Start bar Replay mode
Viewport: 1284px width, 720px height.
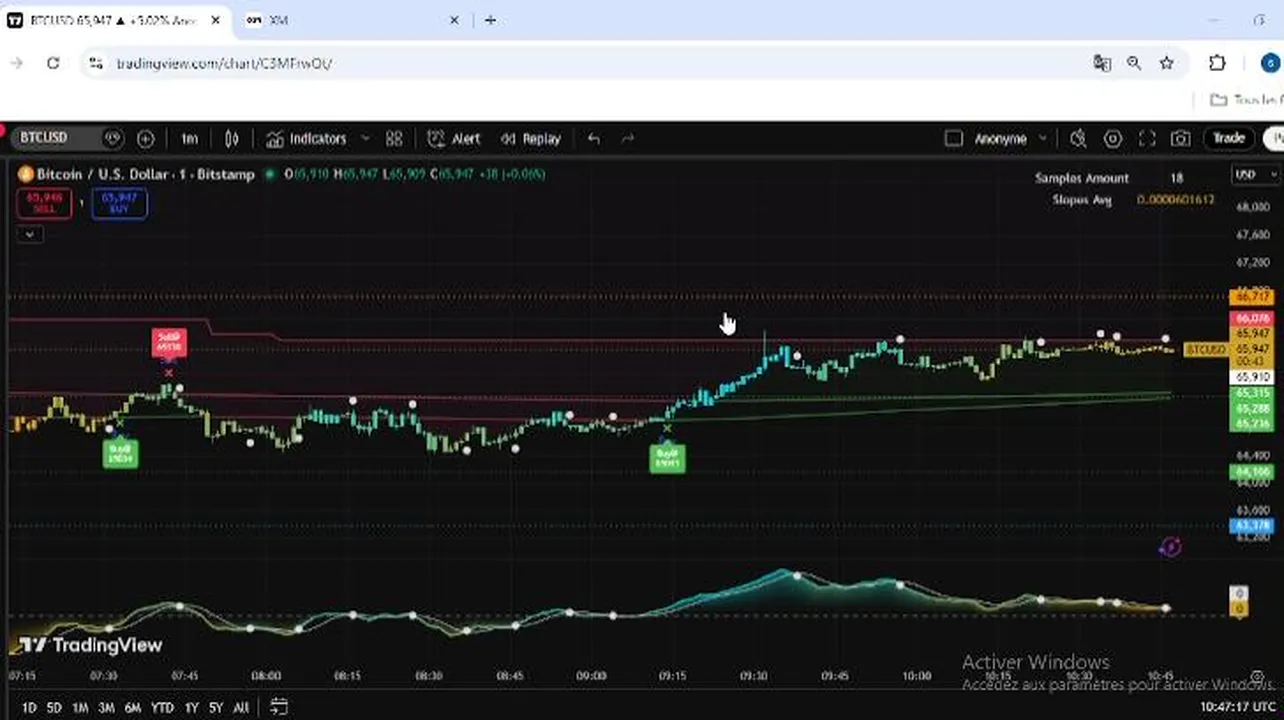531,139
